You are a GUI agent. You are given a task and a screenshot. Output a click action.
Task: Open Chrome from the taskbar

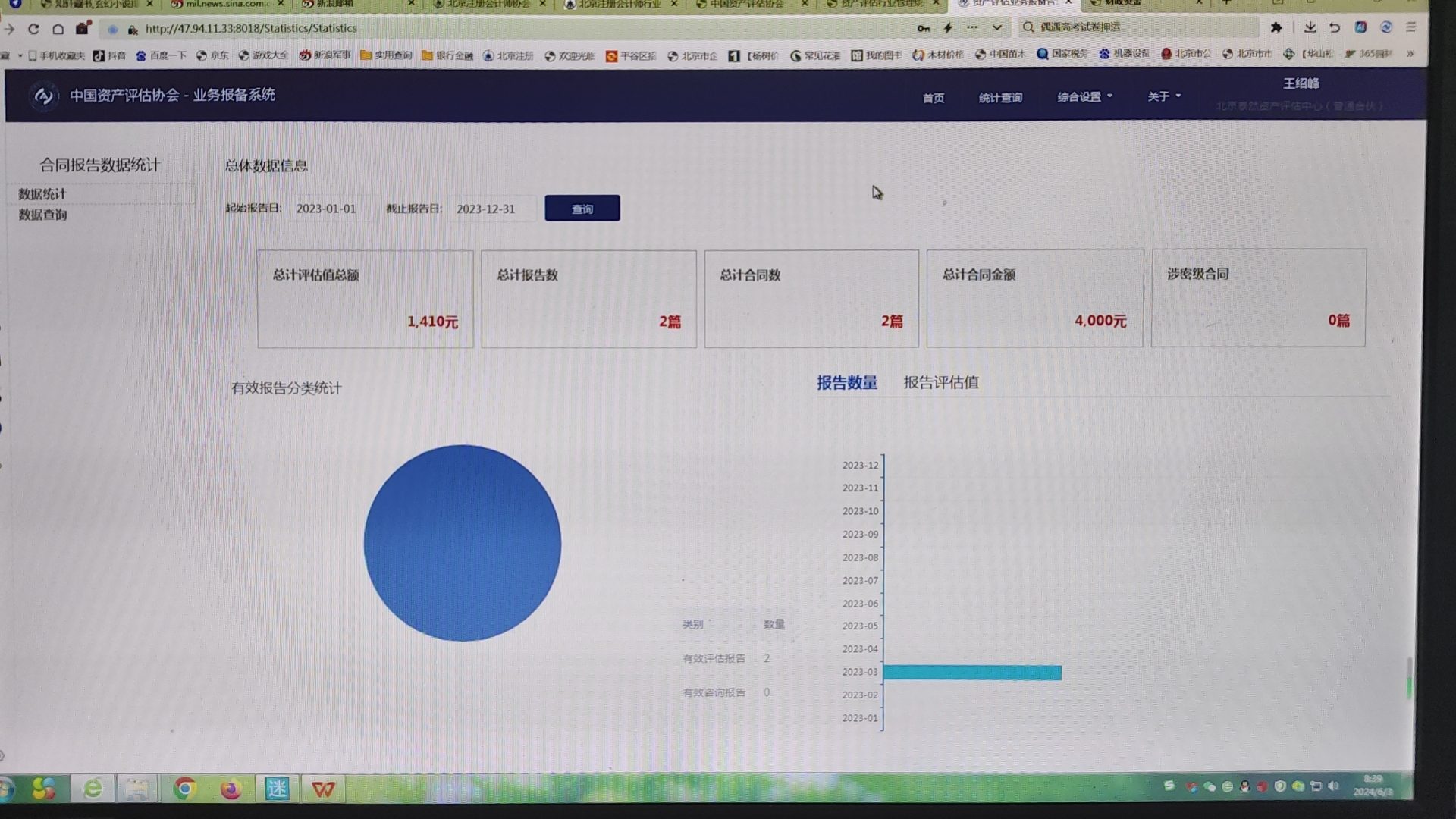(x=184, y=789)
